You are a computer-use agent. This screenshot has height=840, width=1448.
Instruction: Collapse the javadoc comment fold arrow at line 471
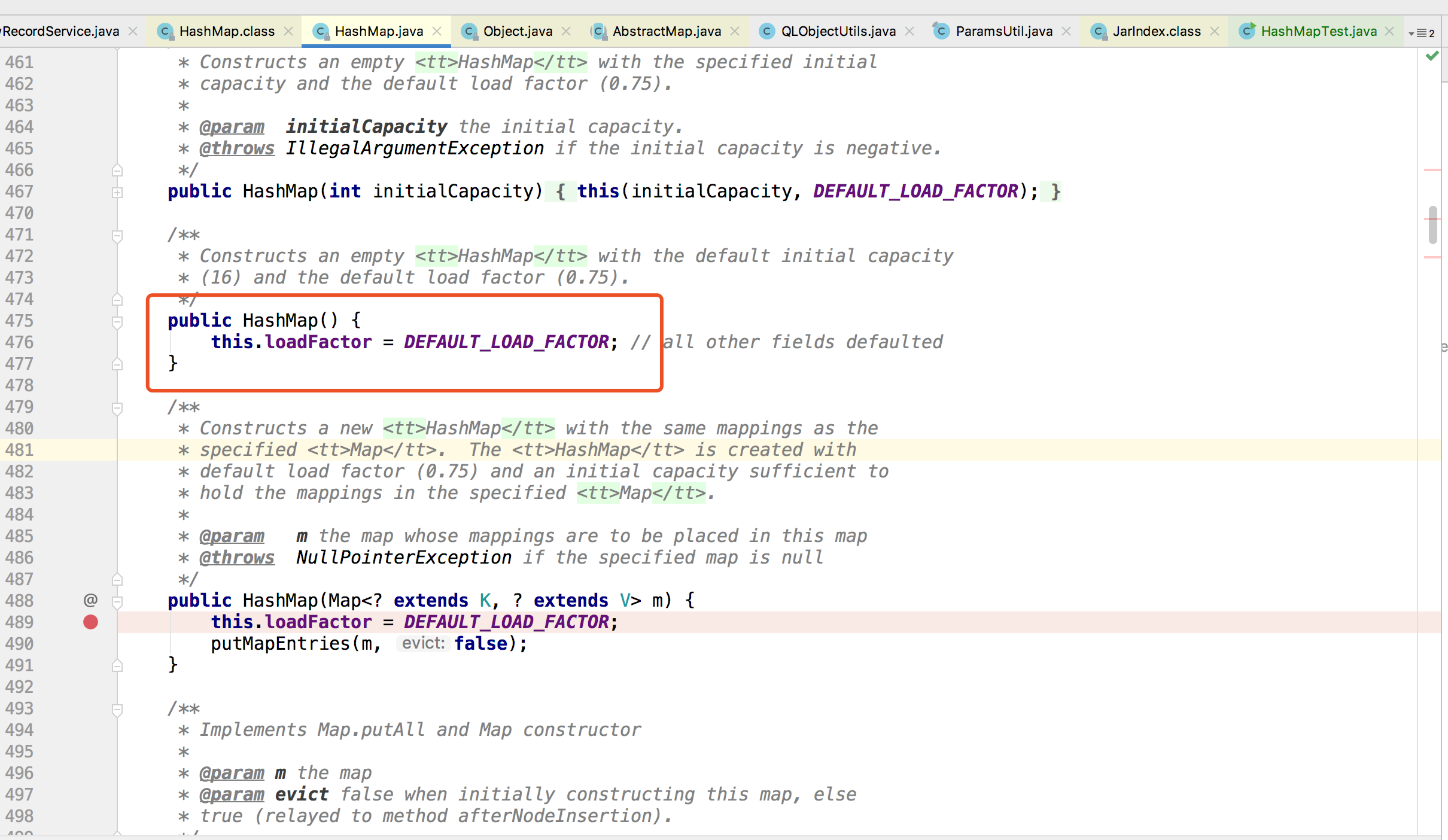(118, 235)
